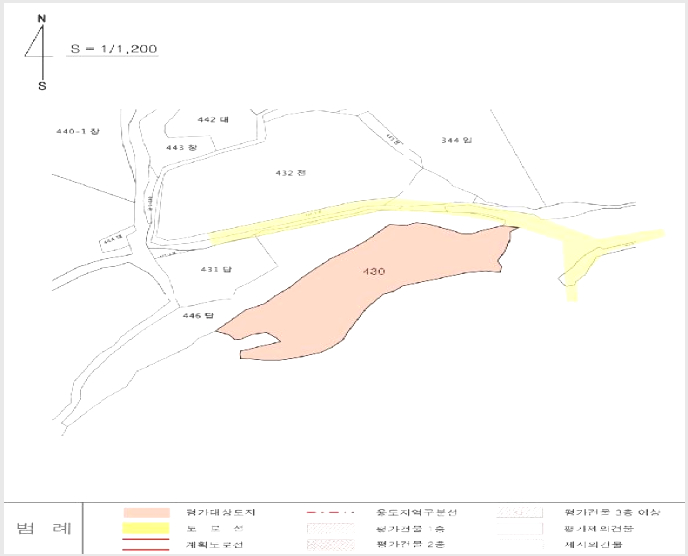Click parcel label 431 답
The height and width of the screenshot is (556, 688).
click(x=216, y=269)
